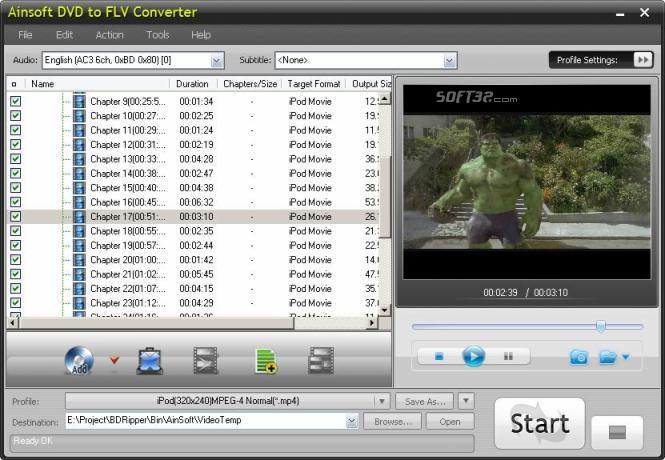Open the File menu
The width and height of the screenshot is (665, 460).
(25, 35)
